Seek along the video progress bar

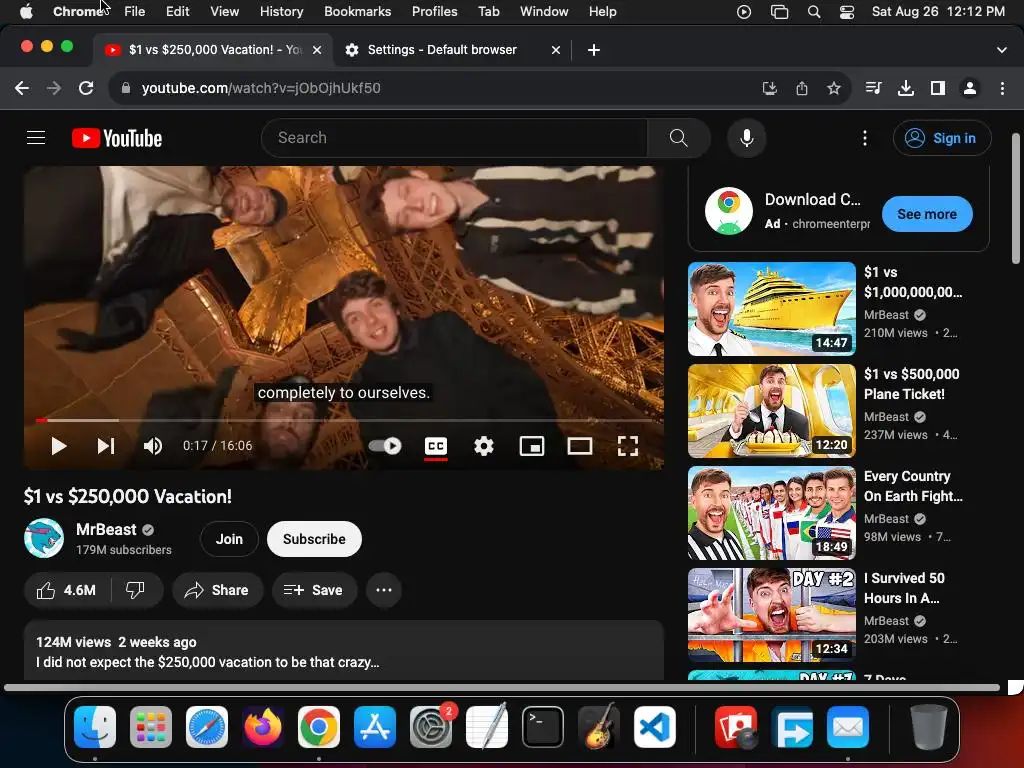344,420
